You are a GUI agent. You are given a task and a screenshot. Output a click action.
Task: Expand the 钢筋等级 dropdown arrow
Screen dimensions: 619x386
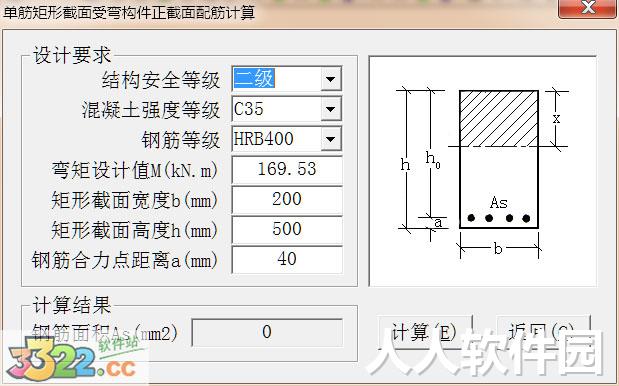tap(331, 139)
